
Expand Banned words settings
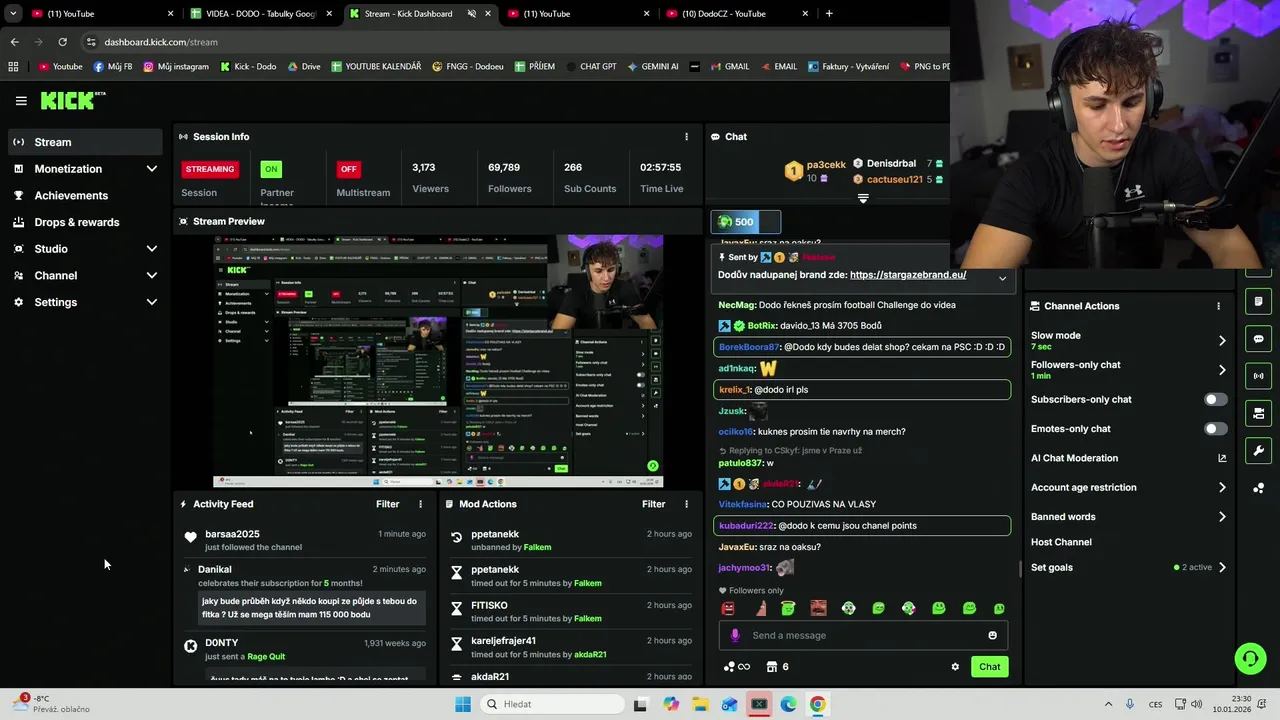[x=1221, y=517]
